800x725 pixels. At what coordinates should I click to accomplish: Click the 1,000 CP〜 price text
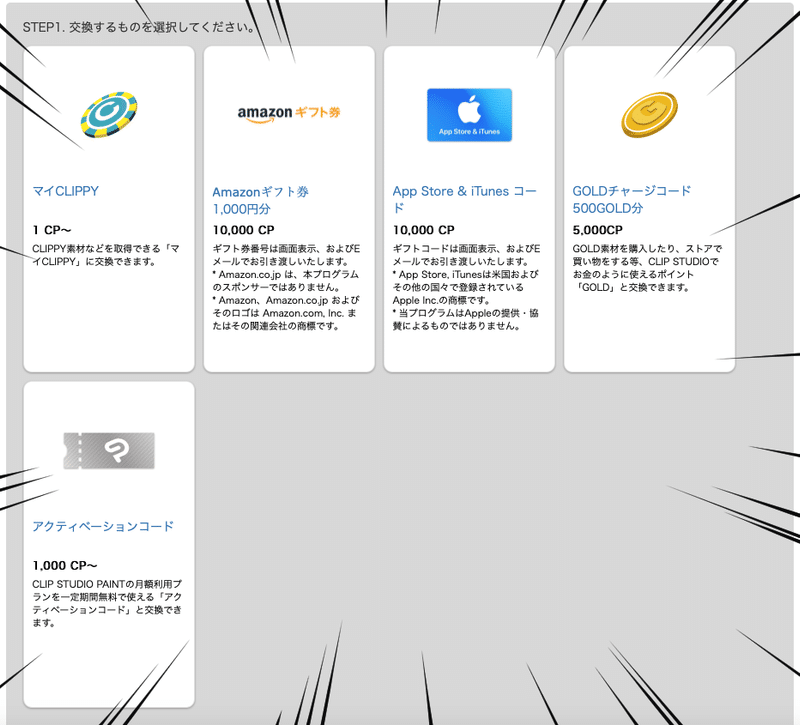(65, 565)
